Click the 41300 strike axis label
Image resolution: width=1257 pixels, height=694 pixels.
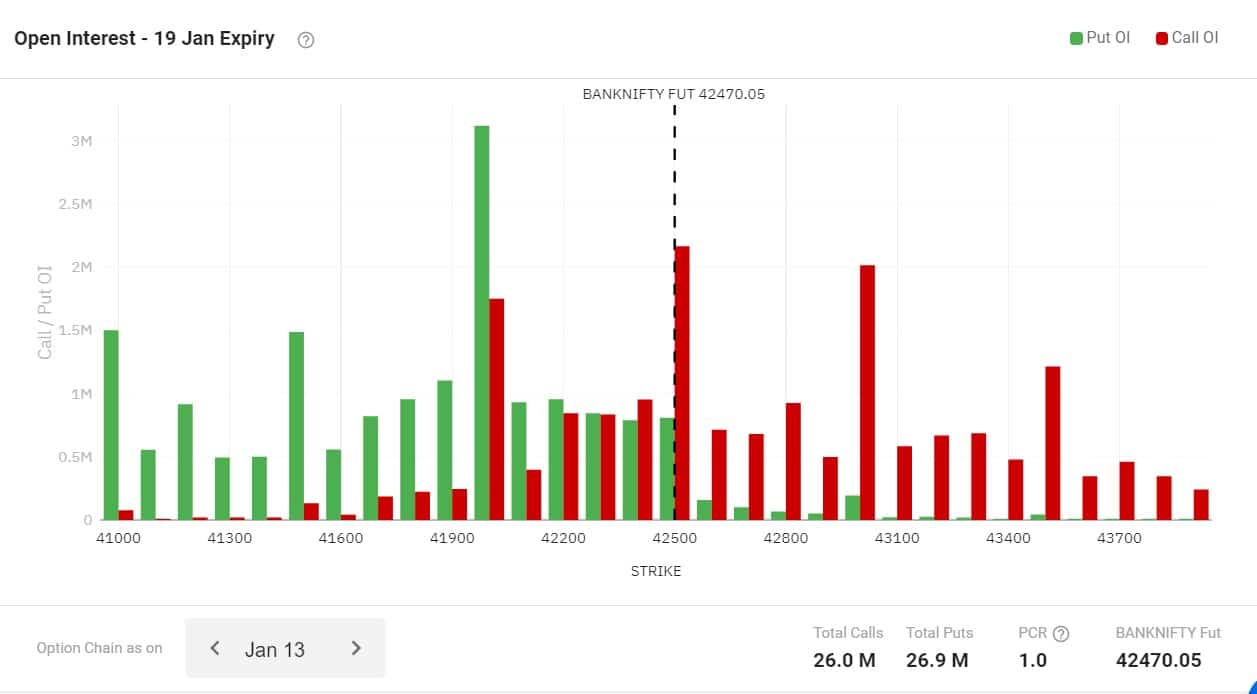pos(229,538)
